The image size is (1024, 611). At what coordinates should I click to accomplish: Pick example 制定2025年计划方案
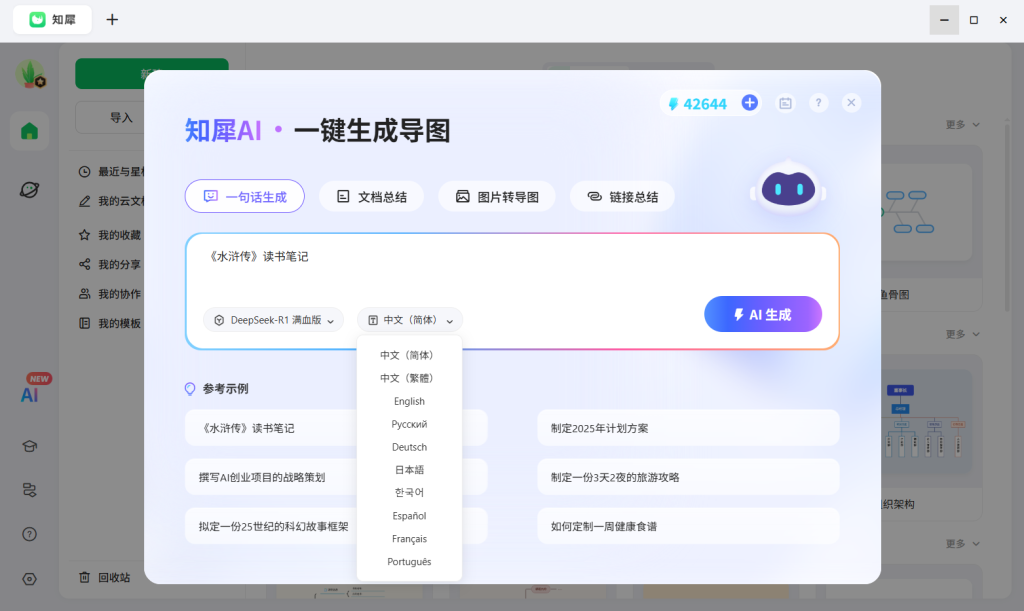pyautogui.click(x=688, y=428)
